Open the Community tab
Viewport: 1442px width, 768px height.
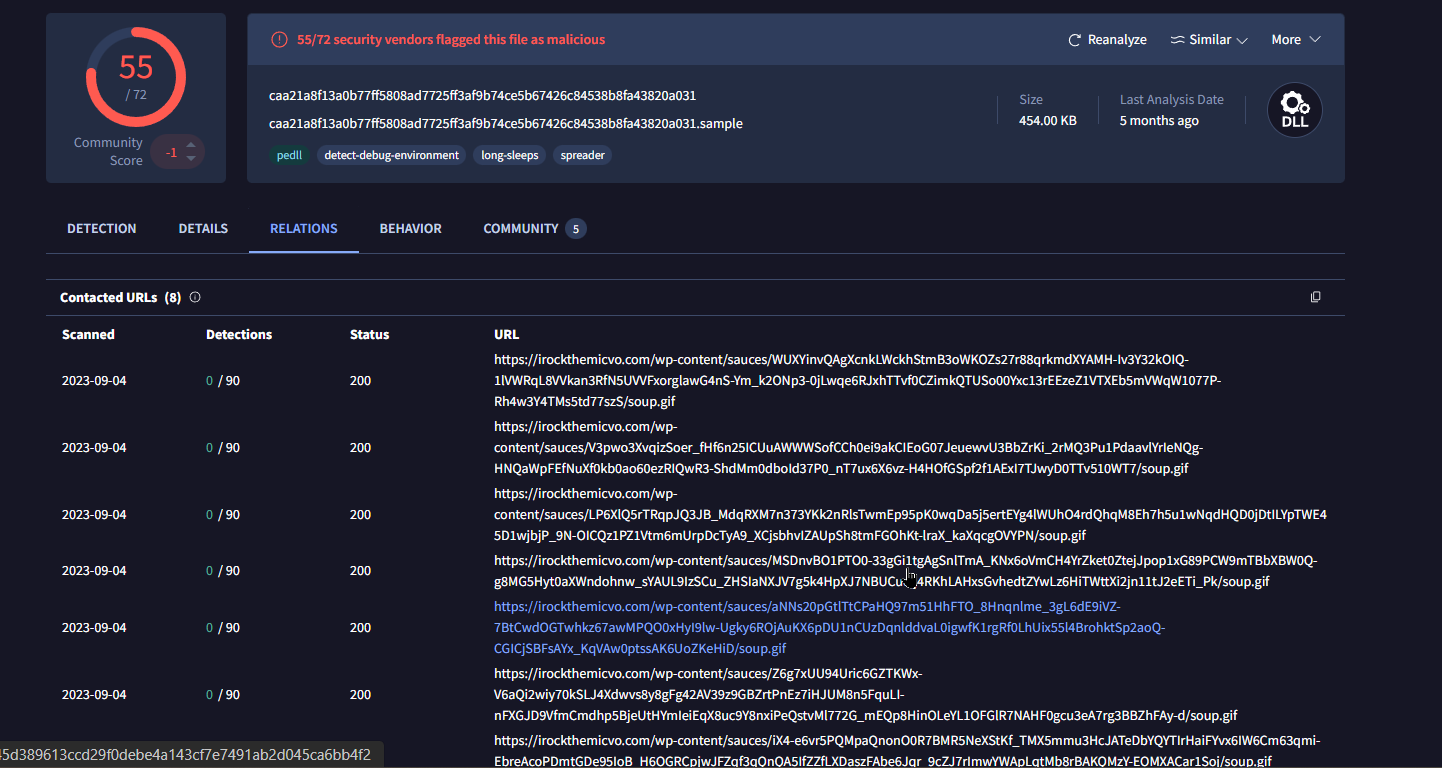pyautogui.click(x=521, y=229)
